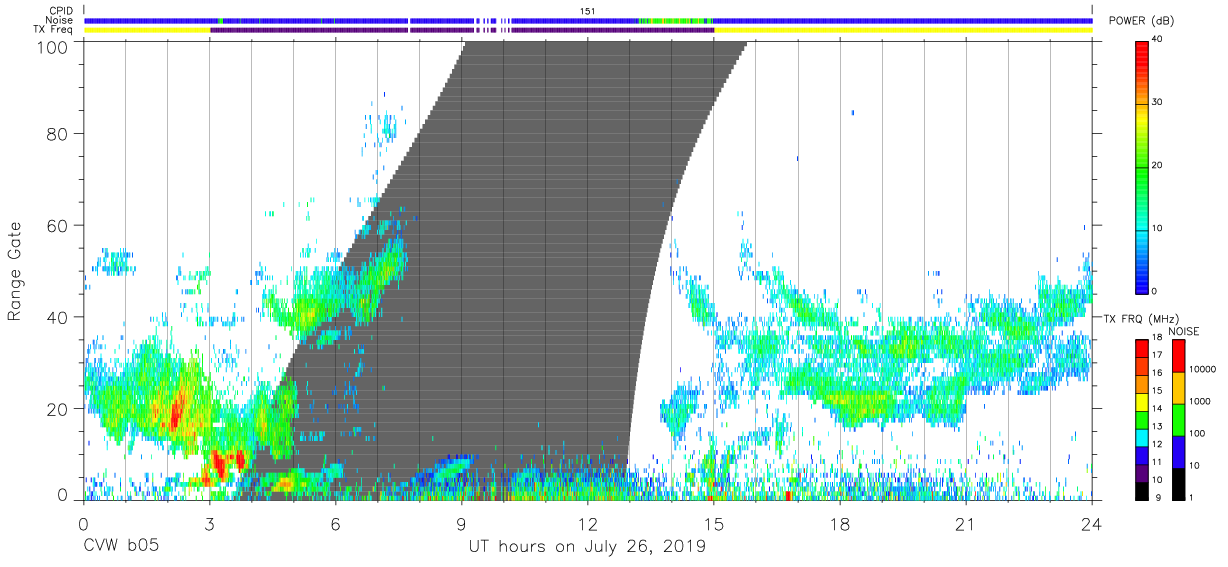Click the black segment of NOISE colorbar
Image resolution: width=1228 pixels, height=567 pixels.
tap(1179, 483)
